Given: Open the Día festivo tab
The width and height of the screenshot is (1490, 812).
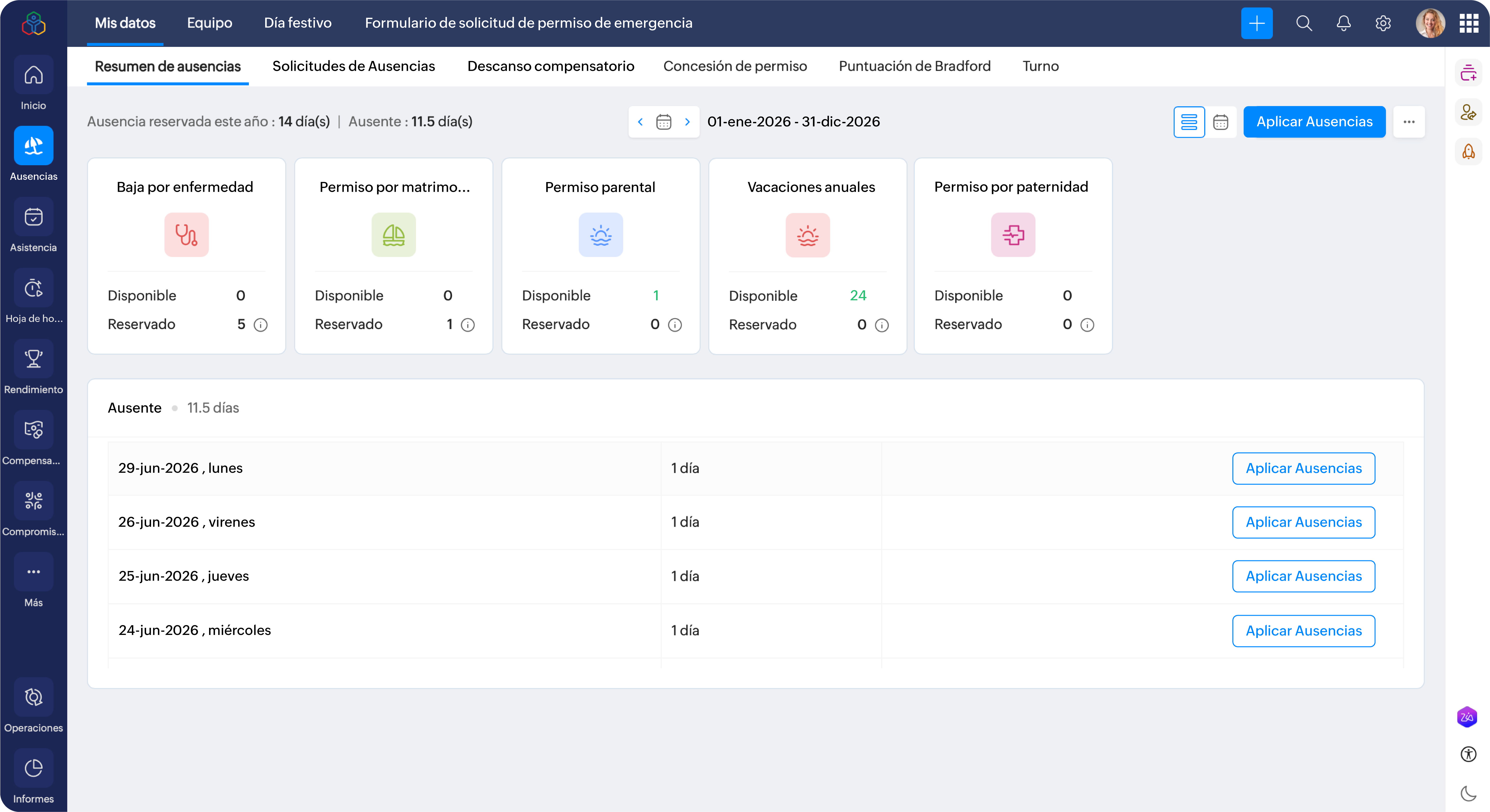Looking at the screenshot, I should point(298,23).
